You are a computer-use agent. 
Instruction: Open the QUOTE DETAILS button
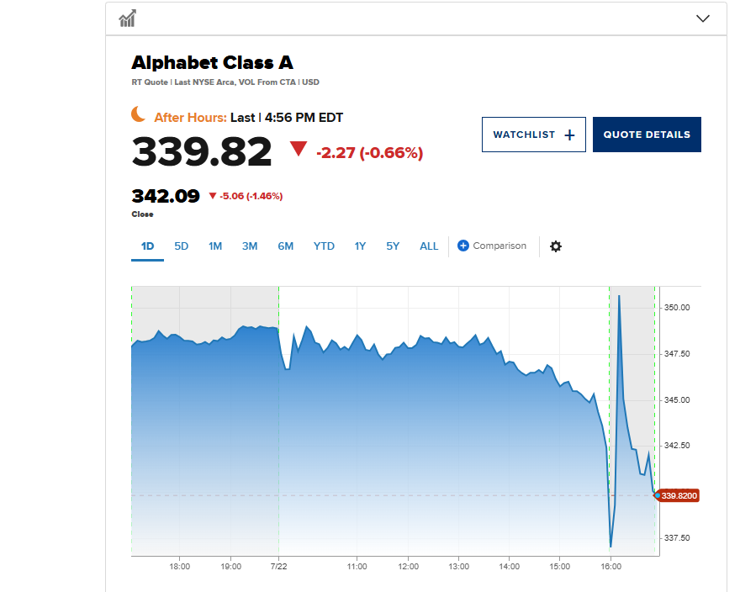pyautogui.click(x=647, y=135)
